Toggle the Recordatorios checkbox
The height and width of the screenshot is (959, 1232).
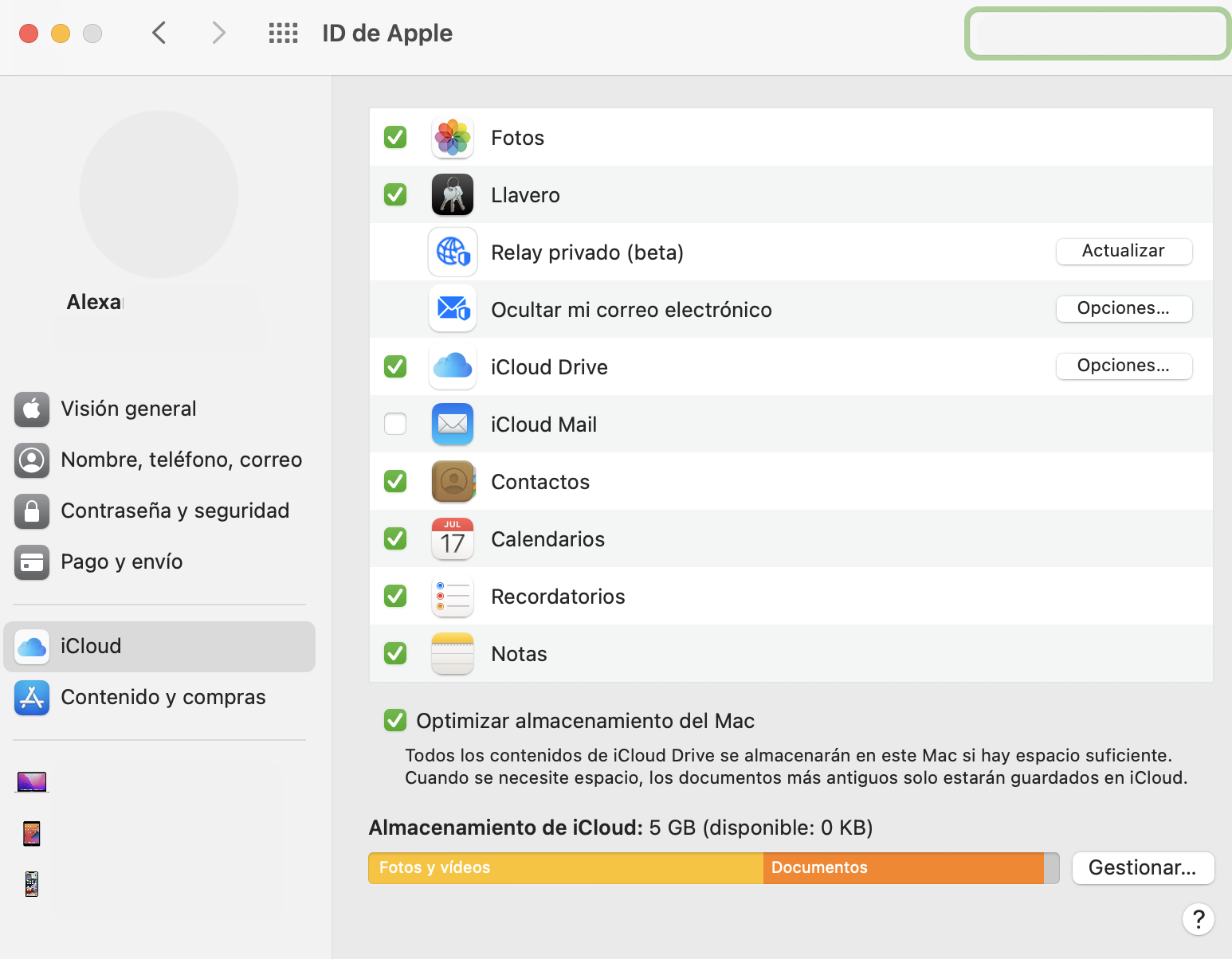pos(395,597)
